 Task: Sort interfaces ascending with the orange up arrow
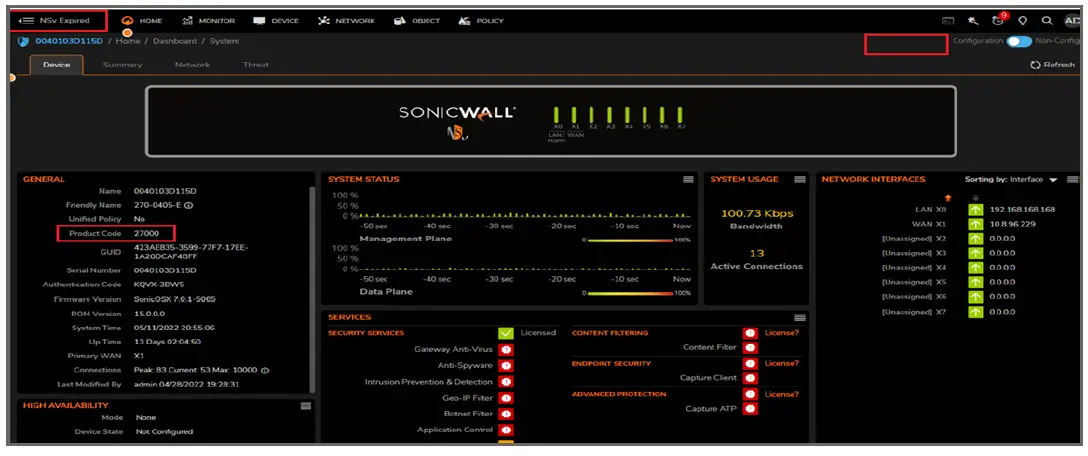pyautogui.click(x=948, y=199)
